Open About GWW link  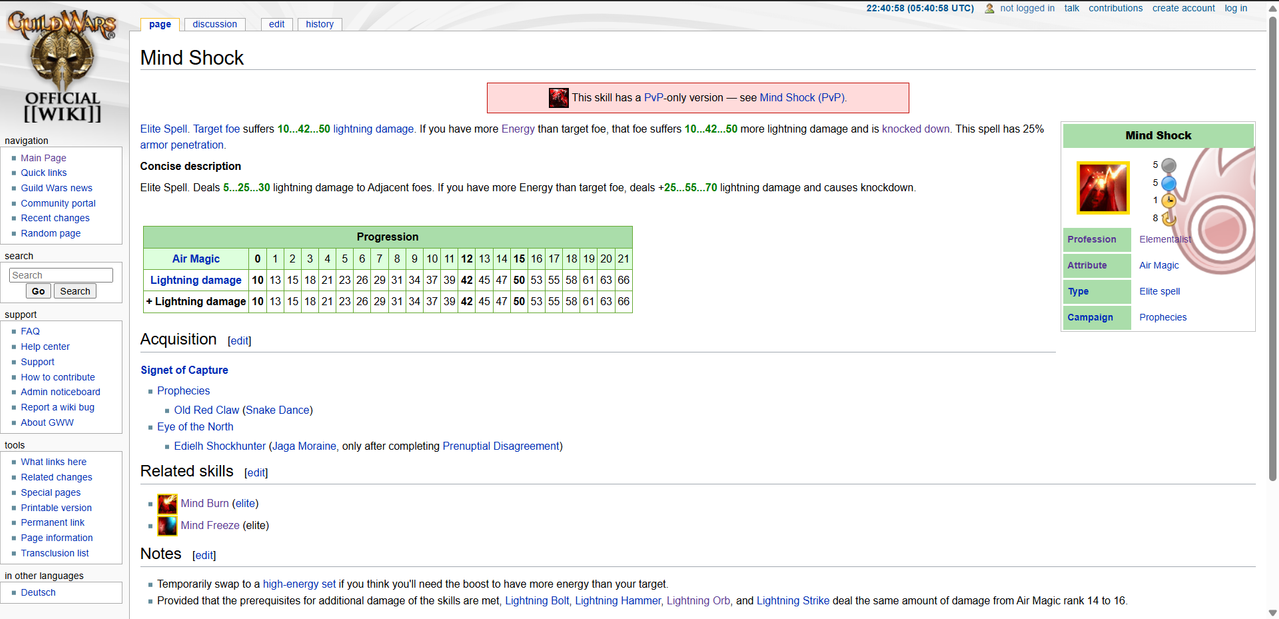pyautogui.click(x=47, y=422)
